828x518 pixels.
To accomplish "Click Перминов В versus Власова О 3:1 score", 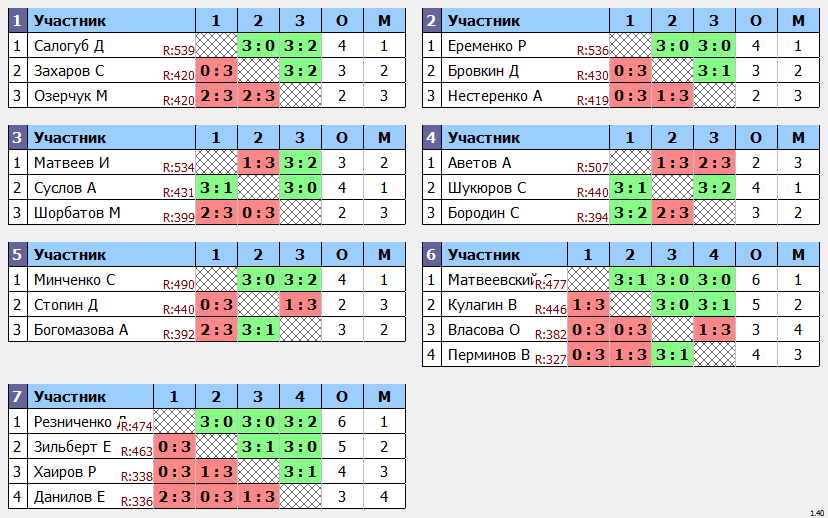I will tap(672, 355).
